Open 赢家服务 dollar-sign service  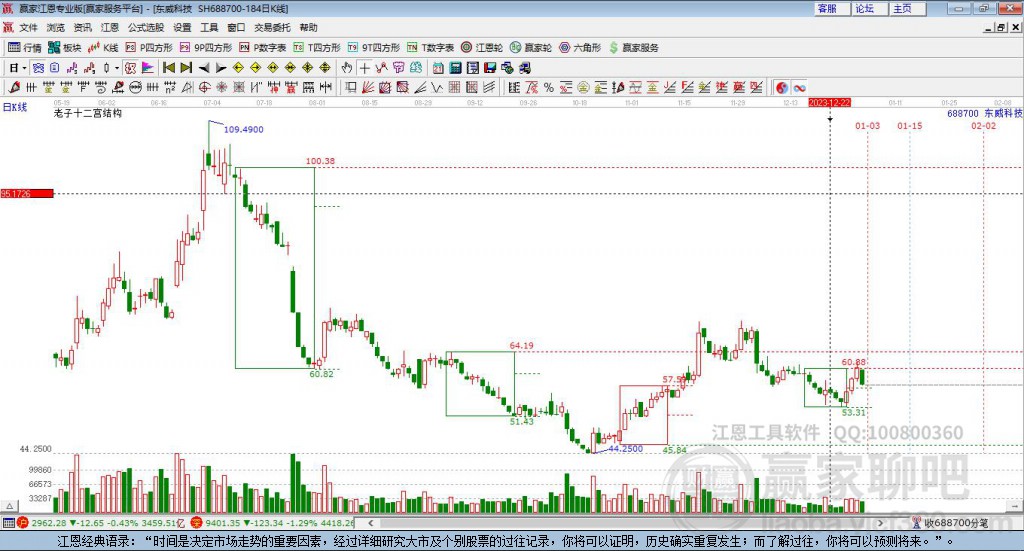click(633, 48)
